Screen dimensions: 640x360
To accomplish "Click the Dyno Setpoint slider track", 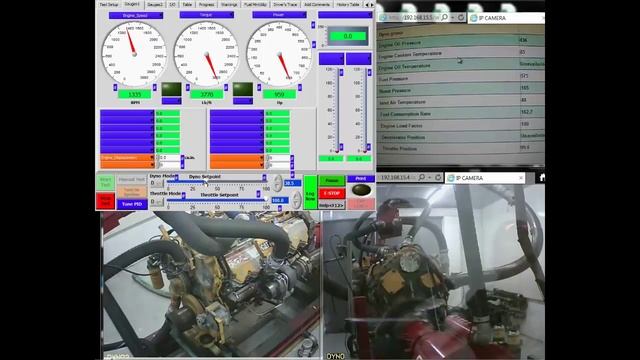I will 217,182.
